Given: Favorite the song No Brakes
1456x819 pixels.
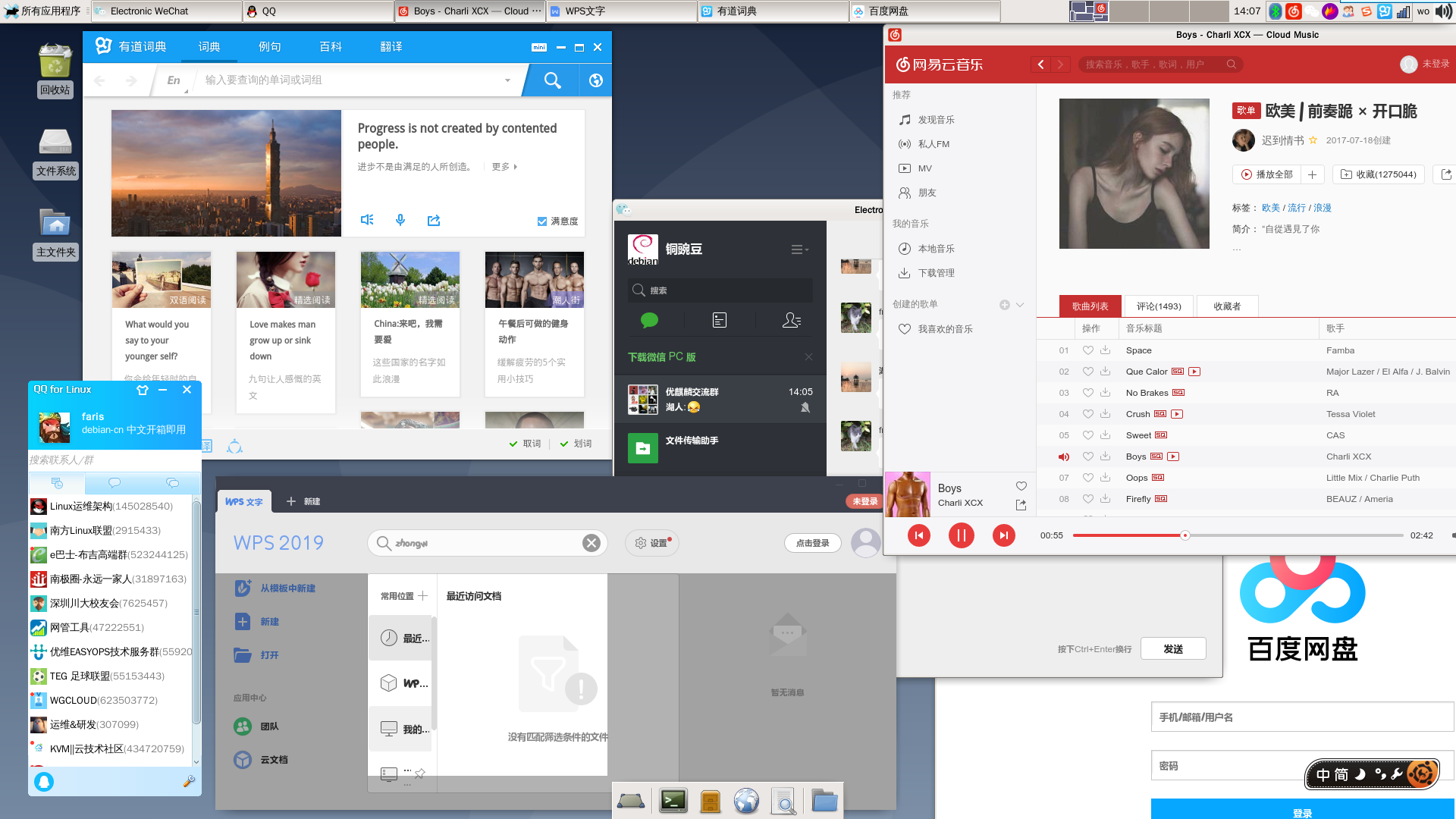Looking at the screenshot, I should coord(1087,393).
